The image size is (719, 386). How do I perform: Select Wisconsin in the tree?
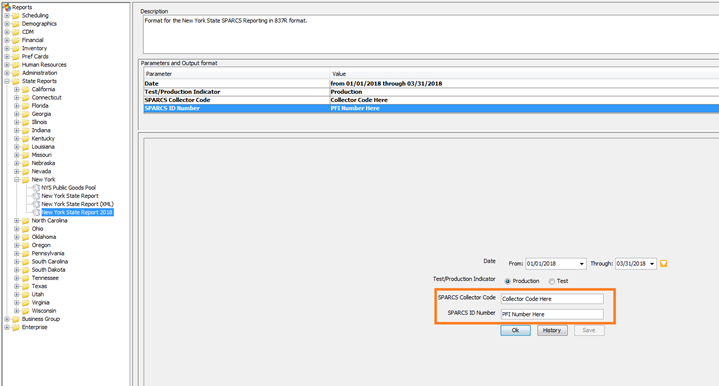click(44, 311)
